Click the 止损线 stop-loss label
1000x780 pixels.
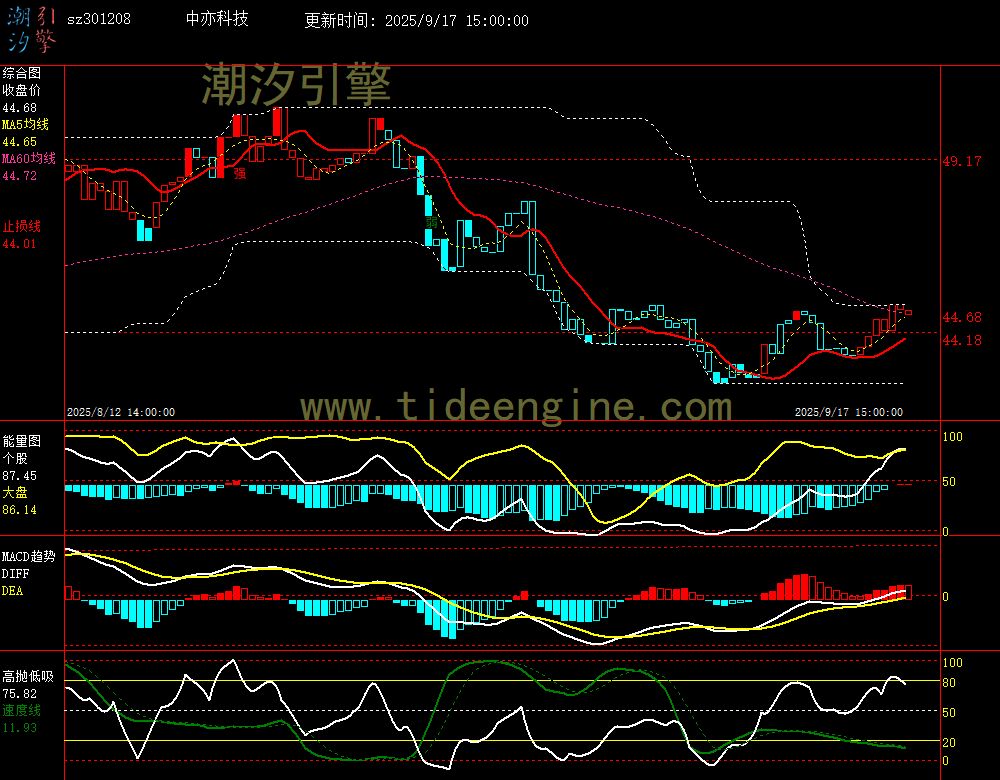(x=22, y=226)
